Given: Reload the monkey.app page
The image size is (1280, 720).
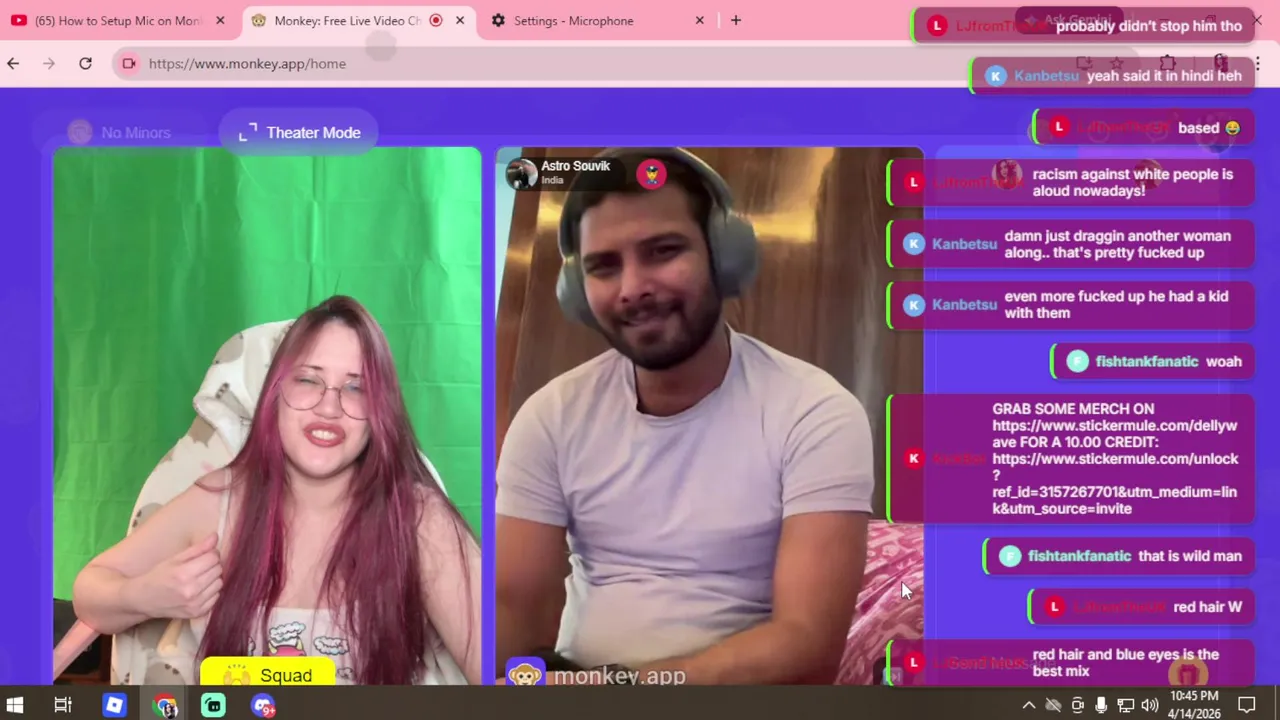Looking at the screenshot, I should pos(85,63).
